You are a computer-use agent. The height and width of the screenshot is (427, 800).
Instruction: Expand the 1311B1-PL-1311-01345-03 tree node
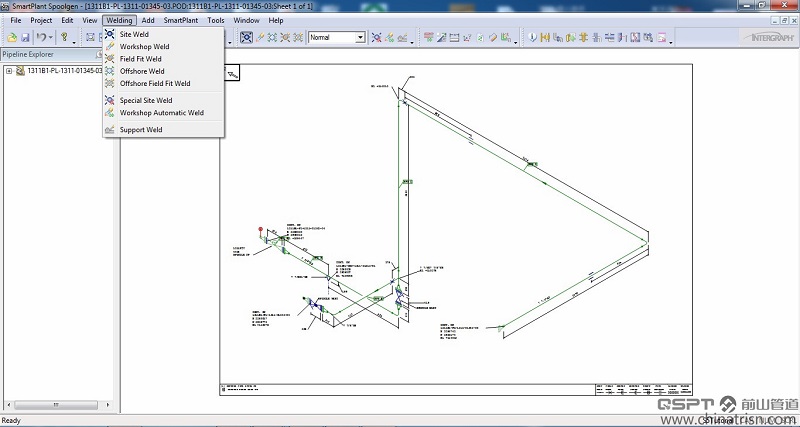9,71
